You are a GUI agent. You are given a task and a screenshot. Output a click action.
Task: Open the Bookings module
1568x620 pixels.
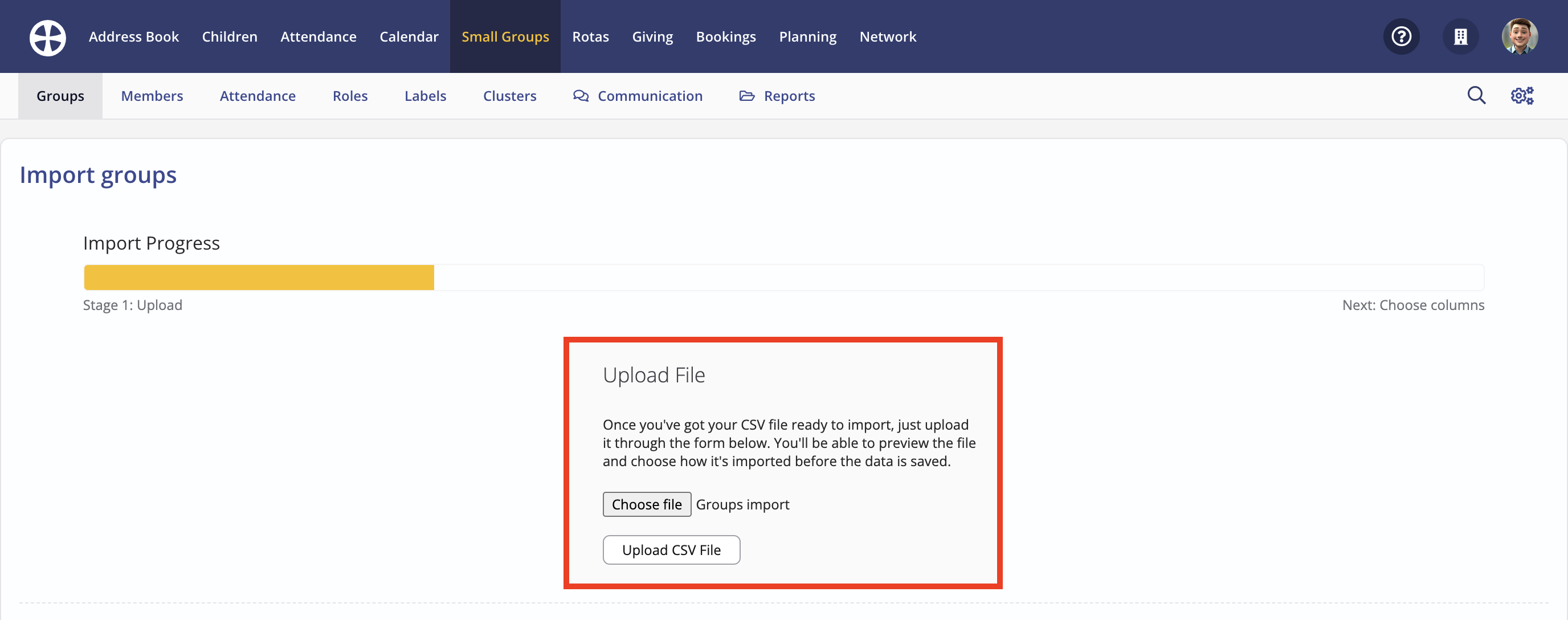point(725,36)
